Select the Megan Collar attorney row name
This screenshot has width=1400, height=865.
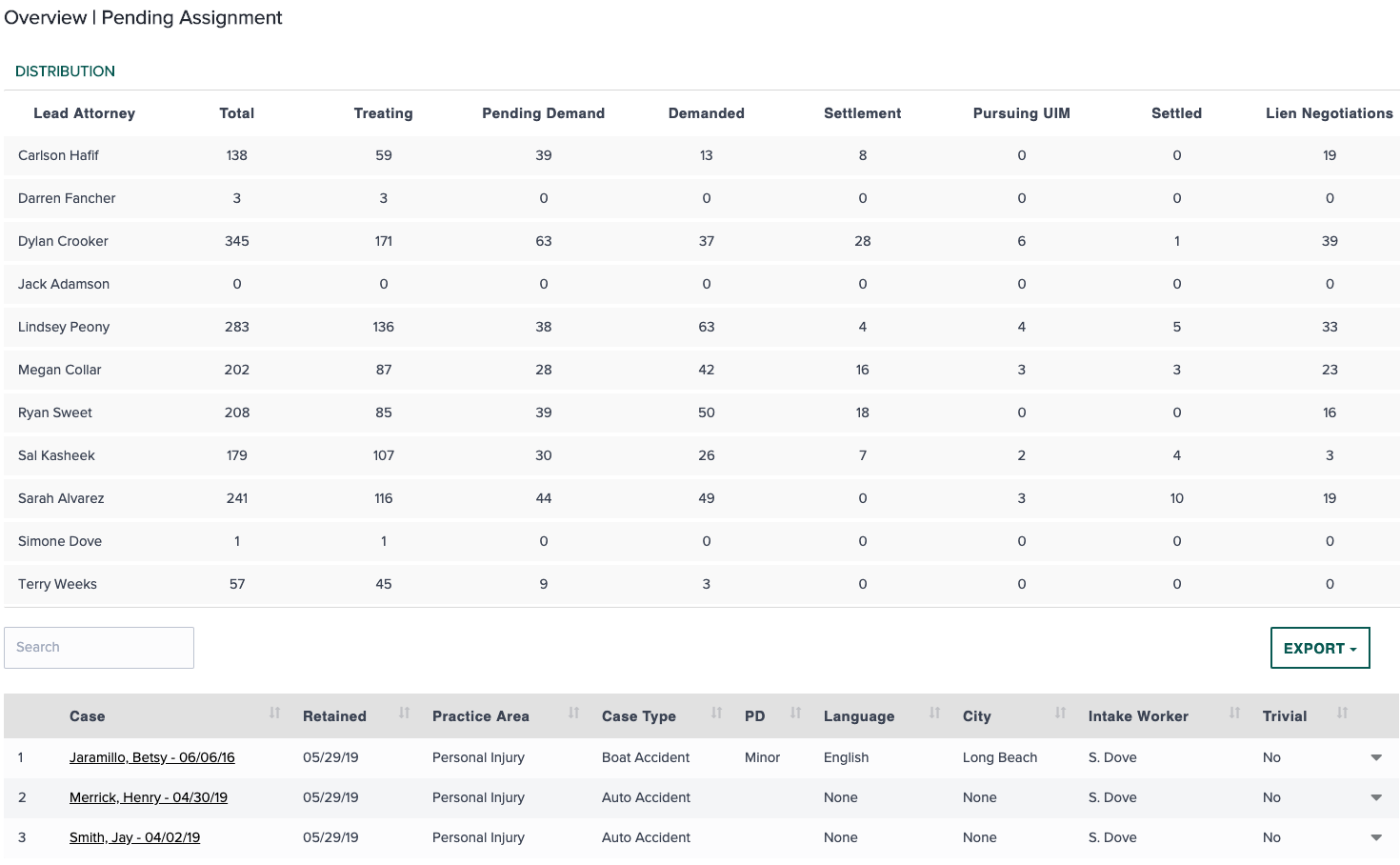click(x=59, y=370)
